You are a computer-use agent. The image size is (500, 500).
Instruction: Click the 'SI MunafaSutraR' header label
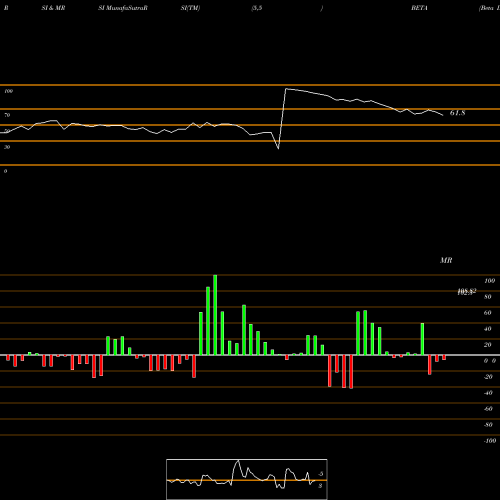123,8
